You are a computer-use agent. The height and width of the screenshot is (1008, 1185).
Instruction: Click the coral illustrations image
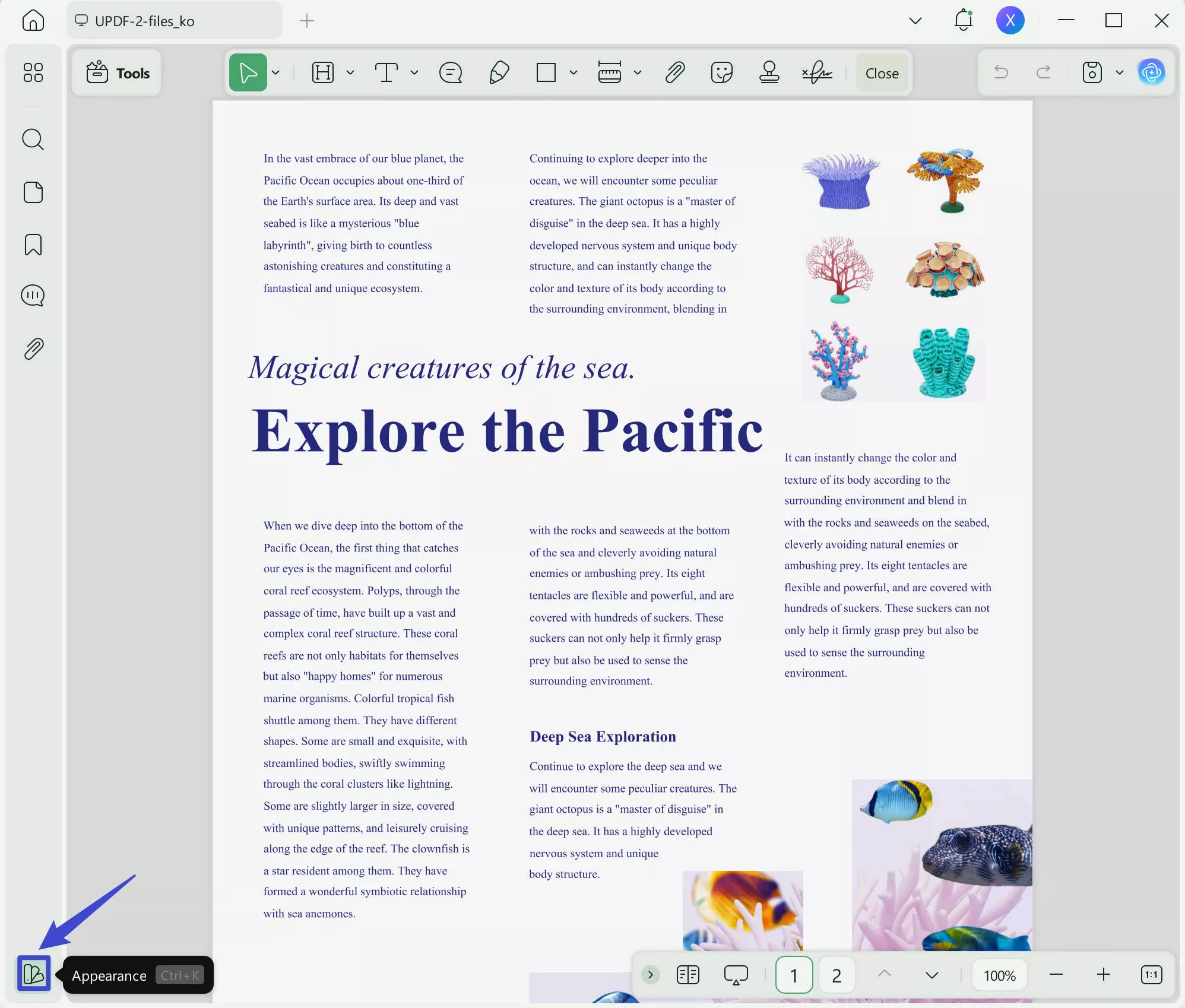[893, 274]
